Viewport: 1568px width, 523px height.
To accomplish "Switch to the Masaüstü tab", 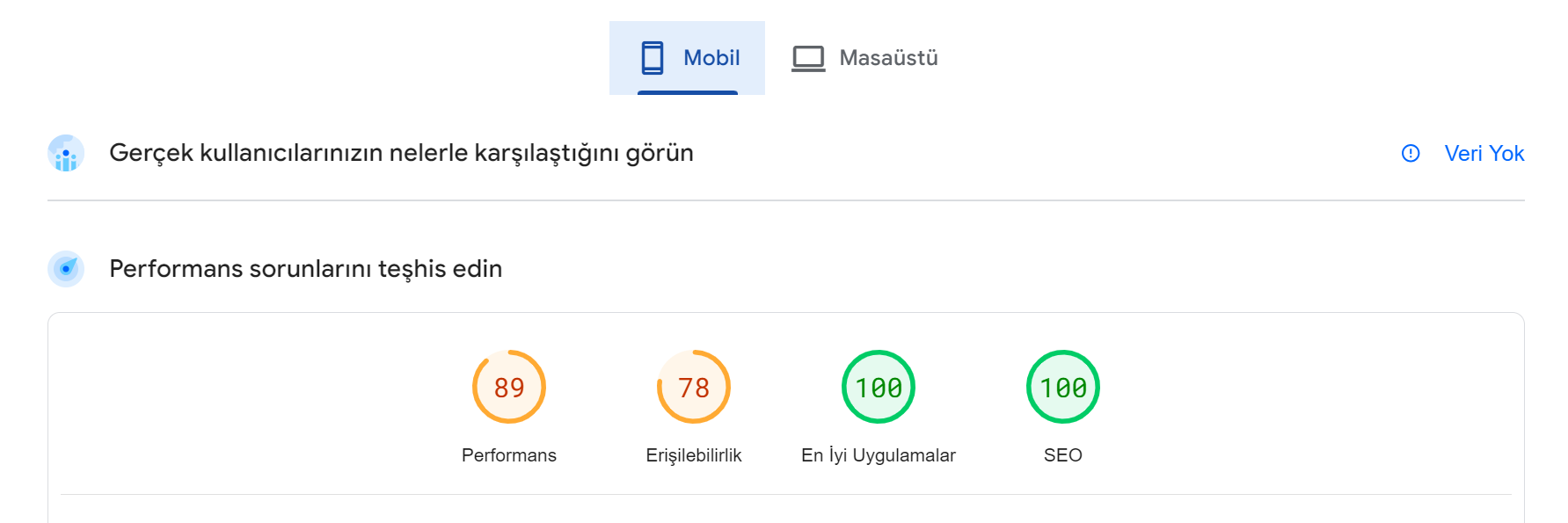I will 864,58.
